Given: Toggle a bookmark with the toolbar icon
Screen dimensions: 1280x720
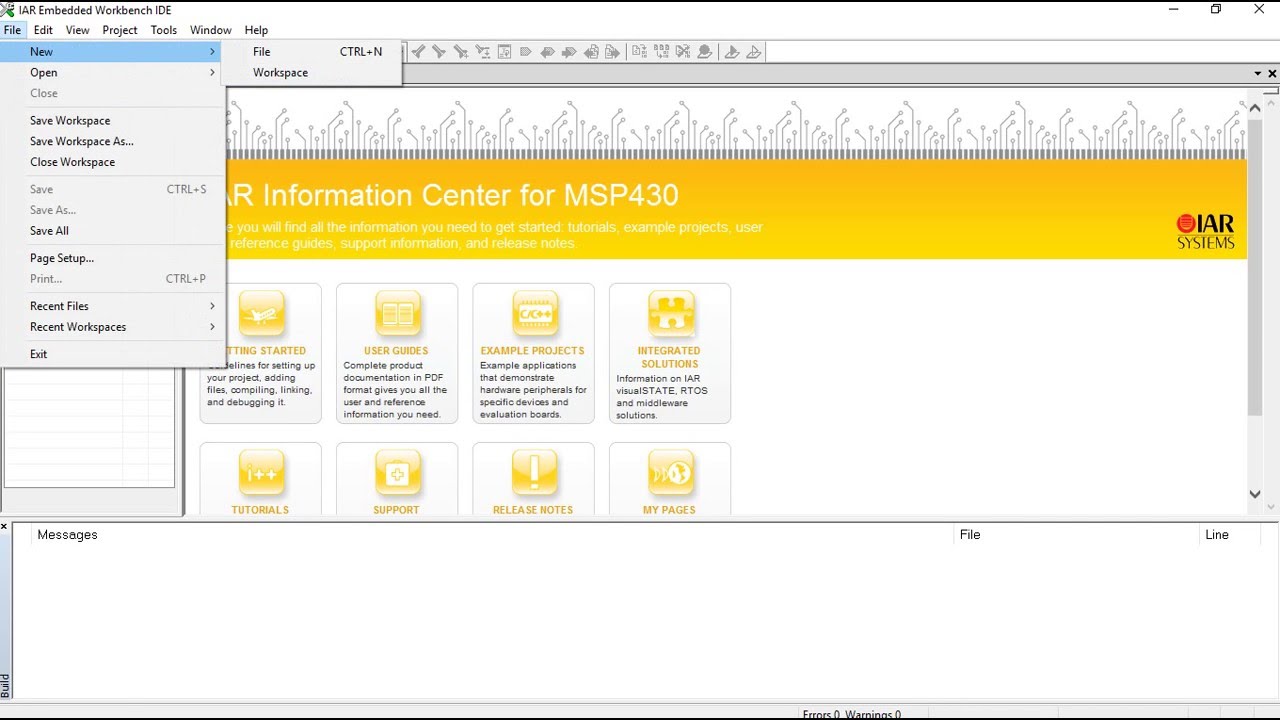Looking at the screenshot, I should coord(526,52).
